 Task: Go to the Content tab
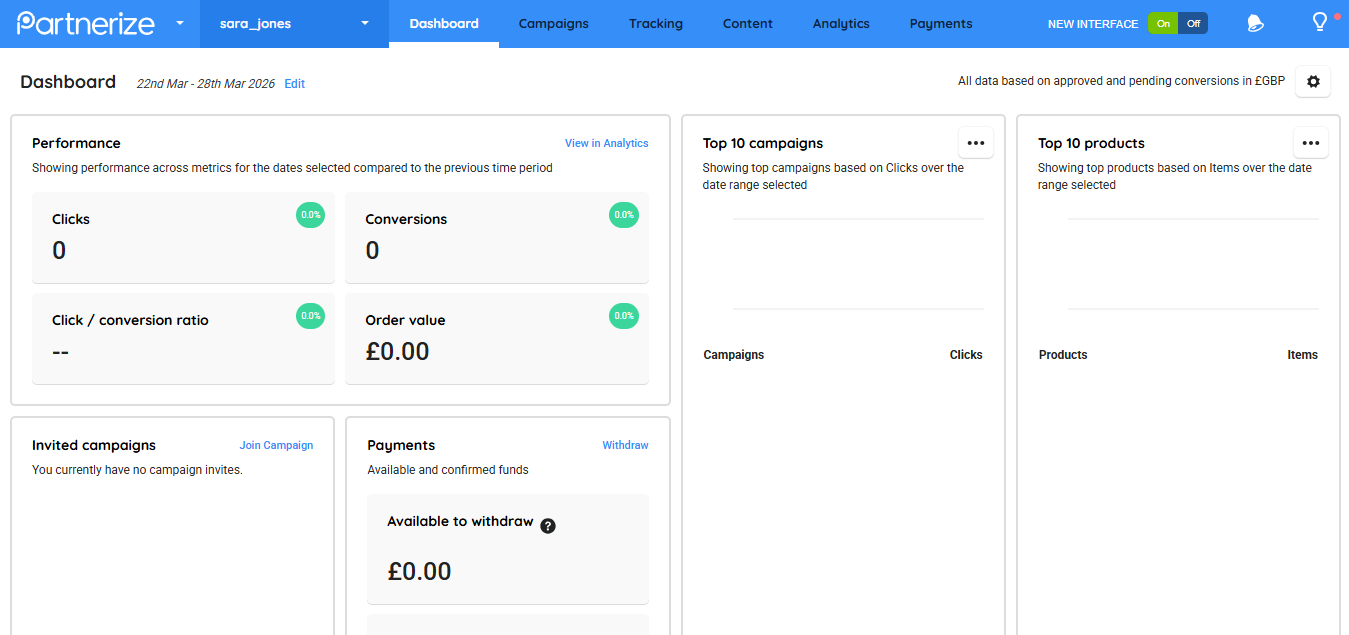point(748,24)
